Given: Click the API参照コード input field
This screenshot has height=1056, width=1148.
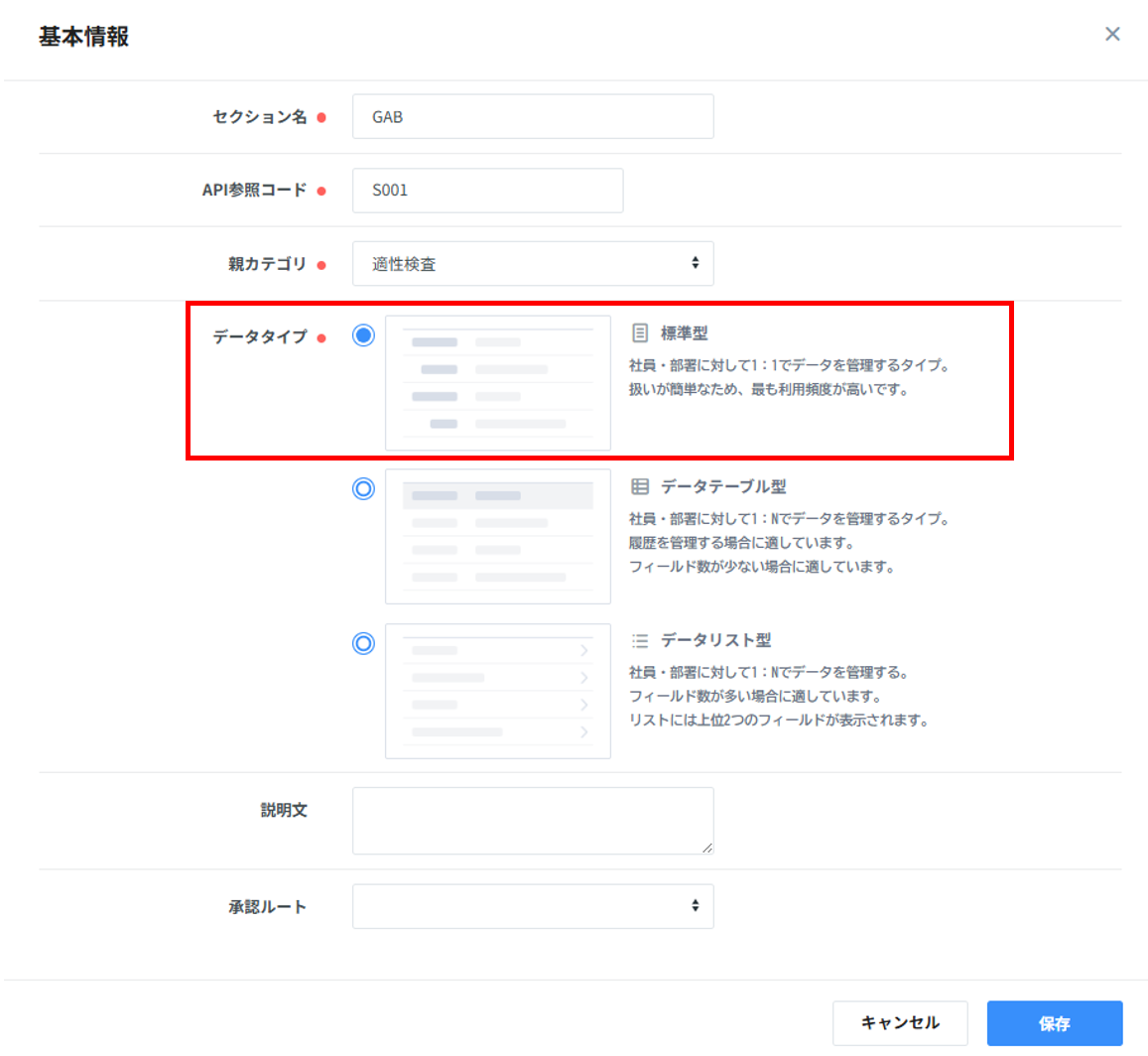Looking at the screenshot, I should [x=487, y=191].
